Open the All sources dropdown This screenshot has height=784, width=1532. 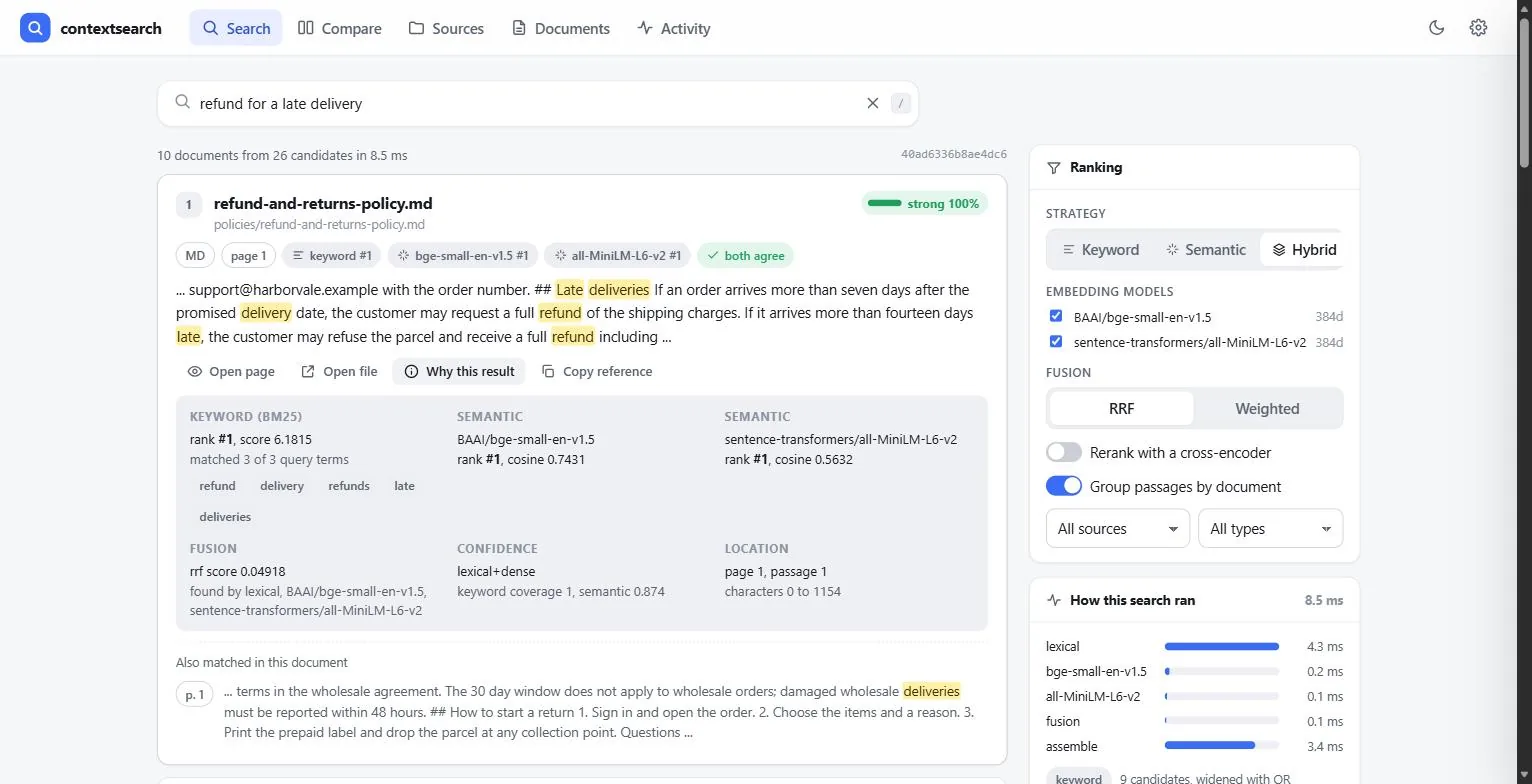click(x=1118, y=528)
